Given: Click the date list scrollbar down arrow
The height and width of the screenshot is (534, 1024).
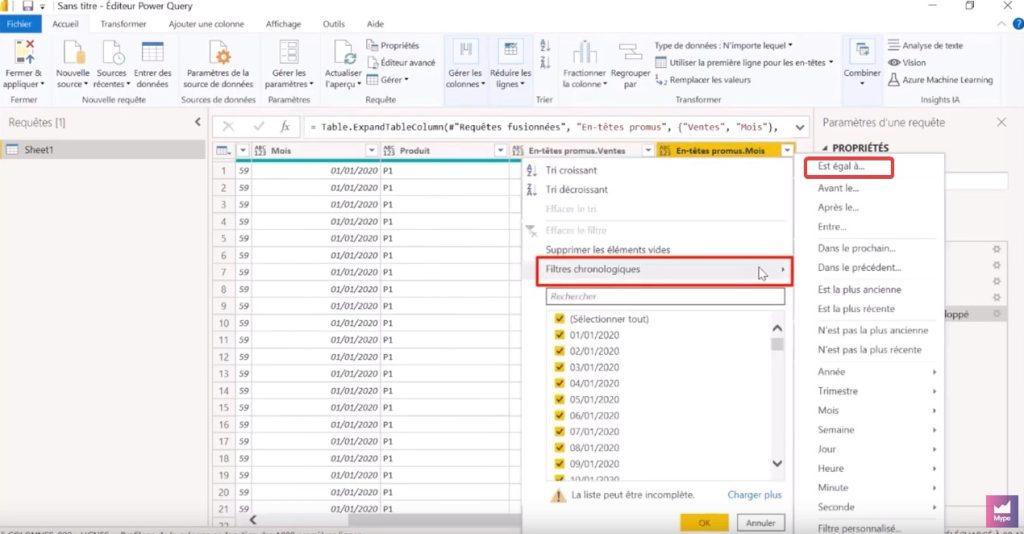Looking at the screenshot, I should (777, 463).
